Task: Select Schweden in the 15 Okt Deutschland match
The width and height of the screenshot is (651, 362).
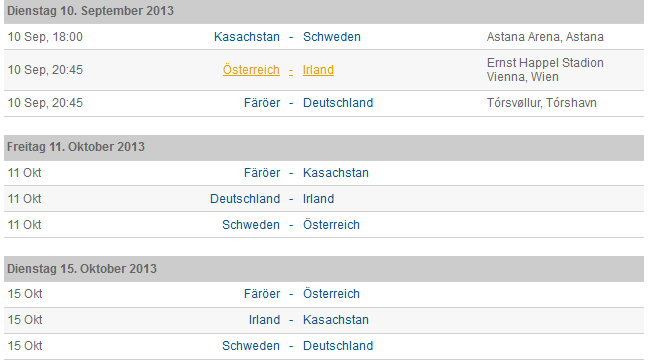Action: 251,345
